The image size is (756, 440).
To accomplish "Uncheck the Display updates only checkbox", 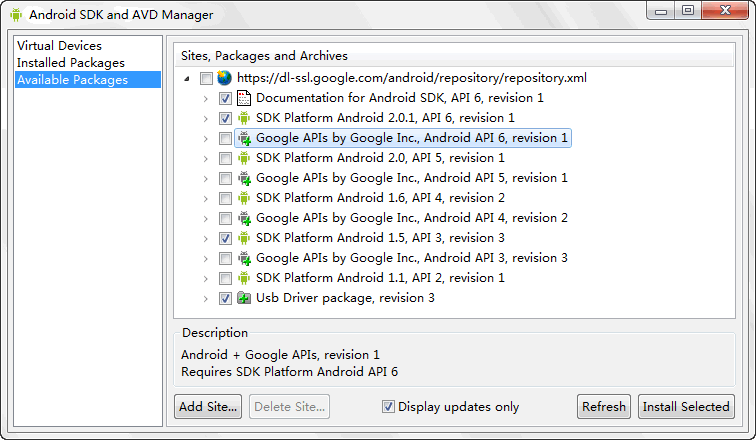I will click(388, 407).
